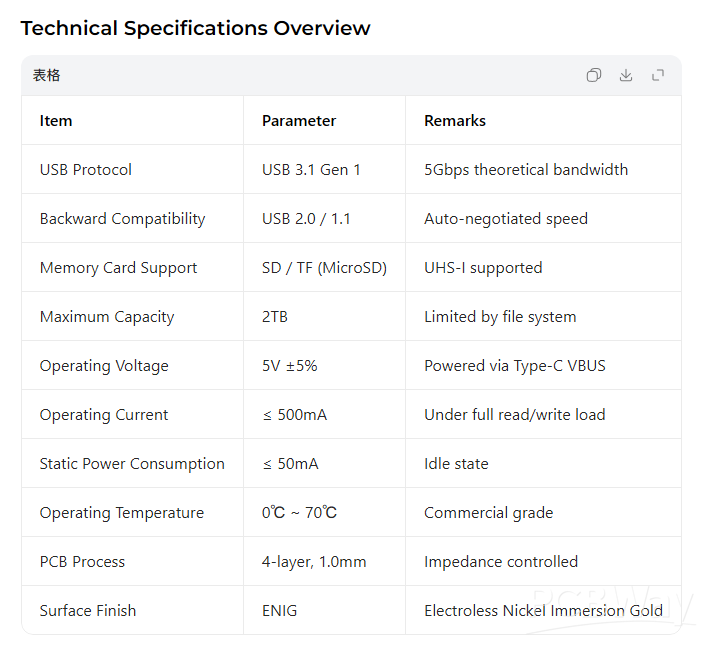Select the ≤ 500mA current cell
This screenshot has width=709, height=646.
click(298, 415)
